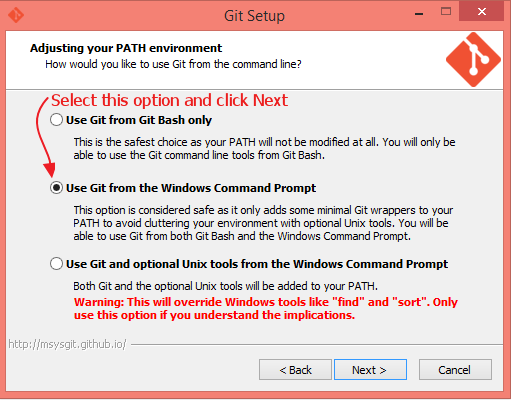Click the large Git logo in the header
Screen dimensions: 511x400
click(473, 60)
